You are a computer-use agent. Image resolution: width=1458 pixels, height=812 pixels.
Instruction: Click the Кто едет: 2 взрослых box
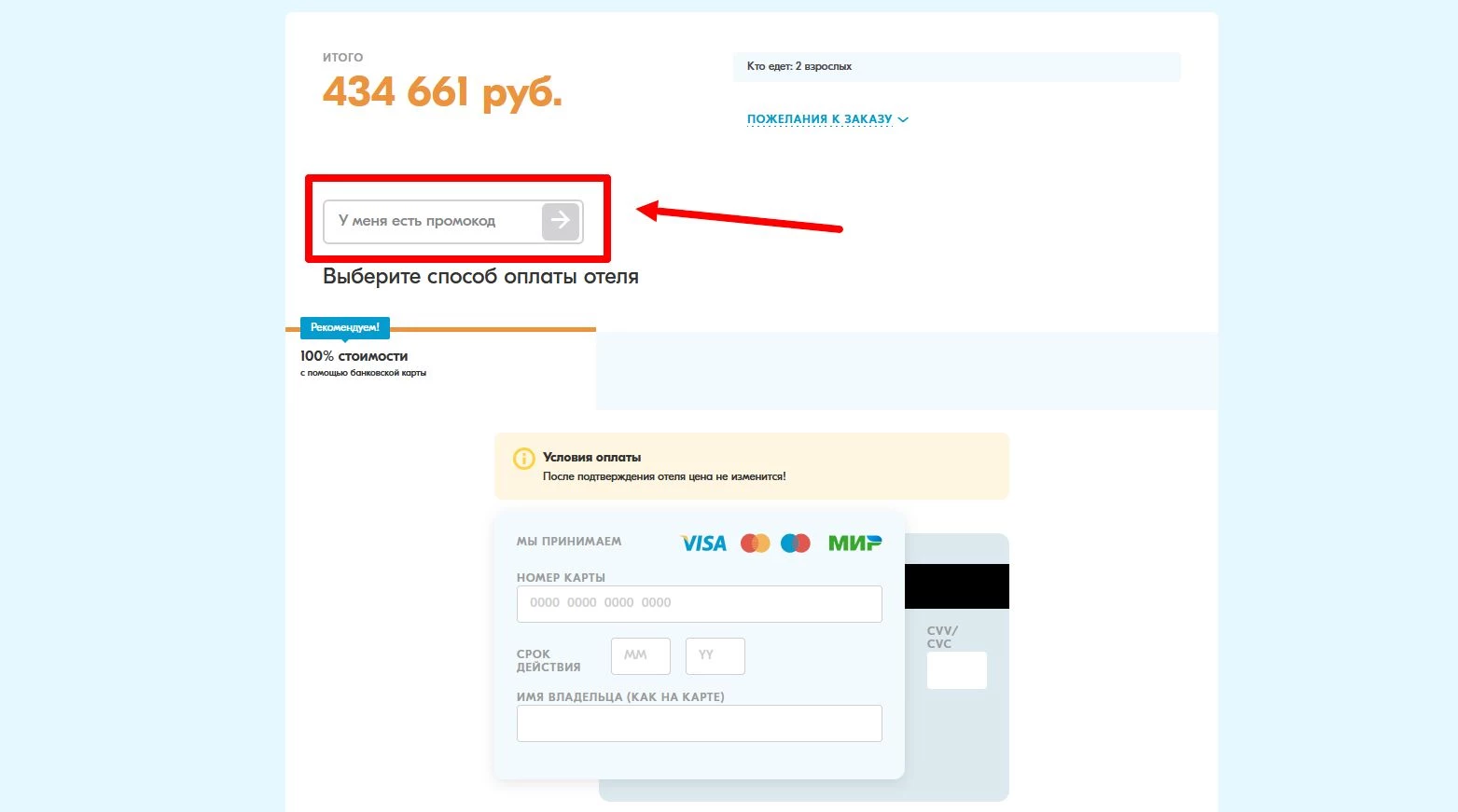pos(957,67)
